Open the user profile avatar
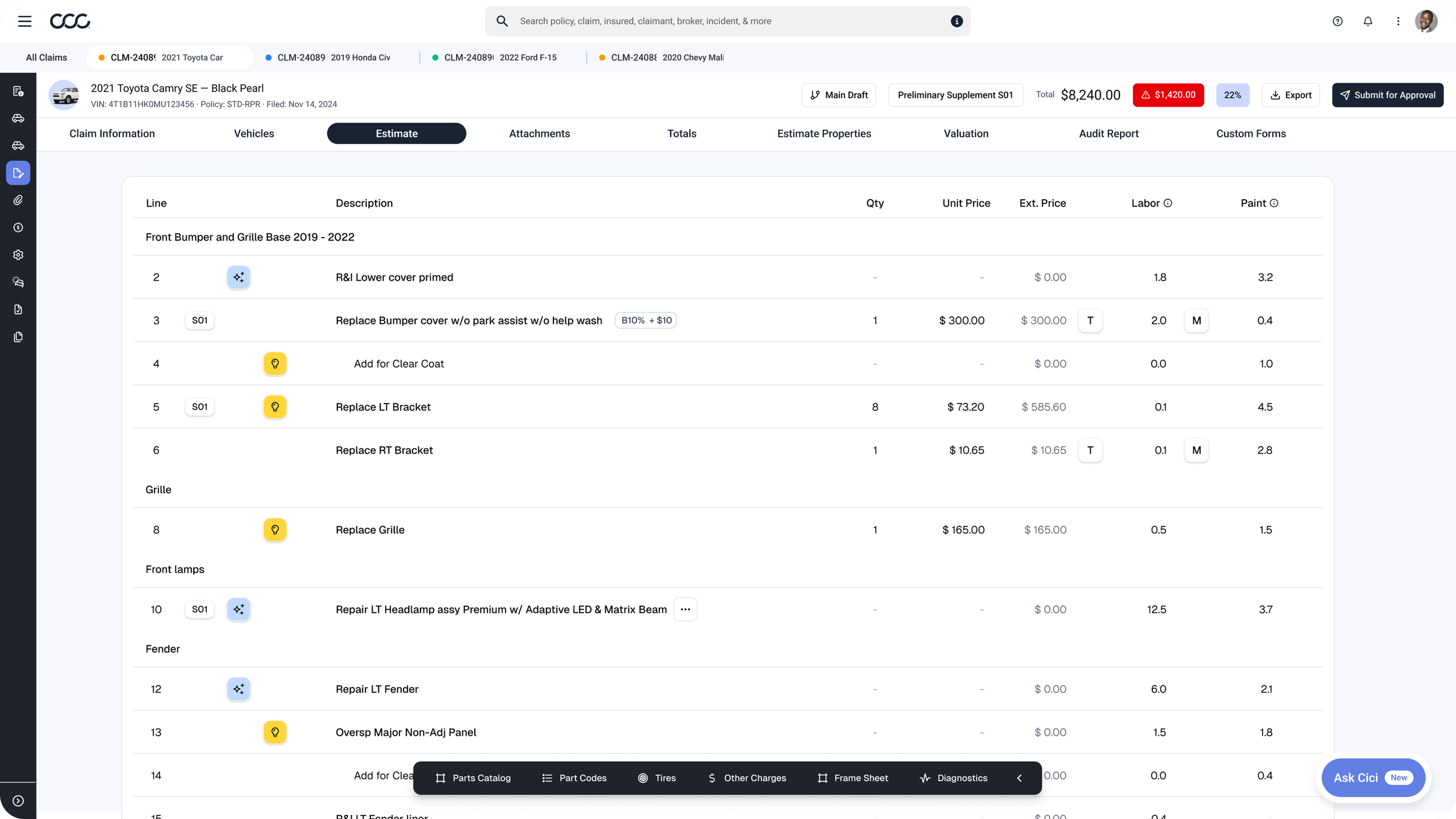 coord(1426,22)
